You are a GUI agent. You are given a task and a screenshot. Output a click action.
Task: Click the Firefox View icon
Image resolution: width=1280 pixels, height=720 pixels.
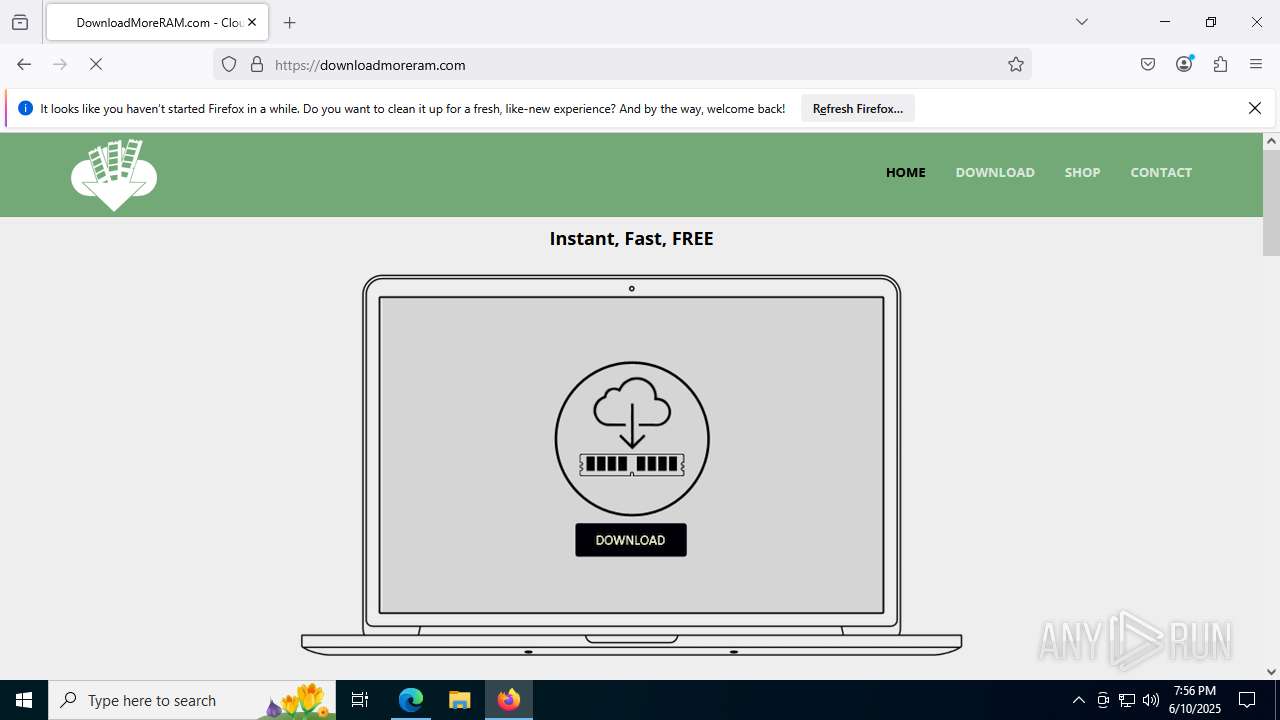pos(20,22)
